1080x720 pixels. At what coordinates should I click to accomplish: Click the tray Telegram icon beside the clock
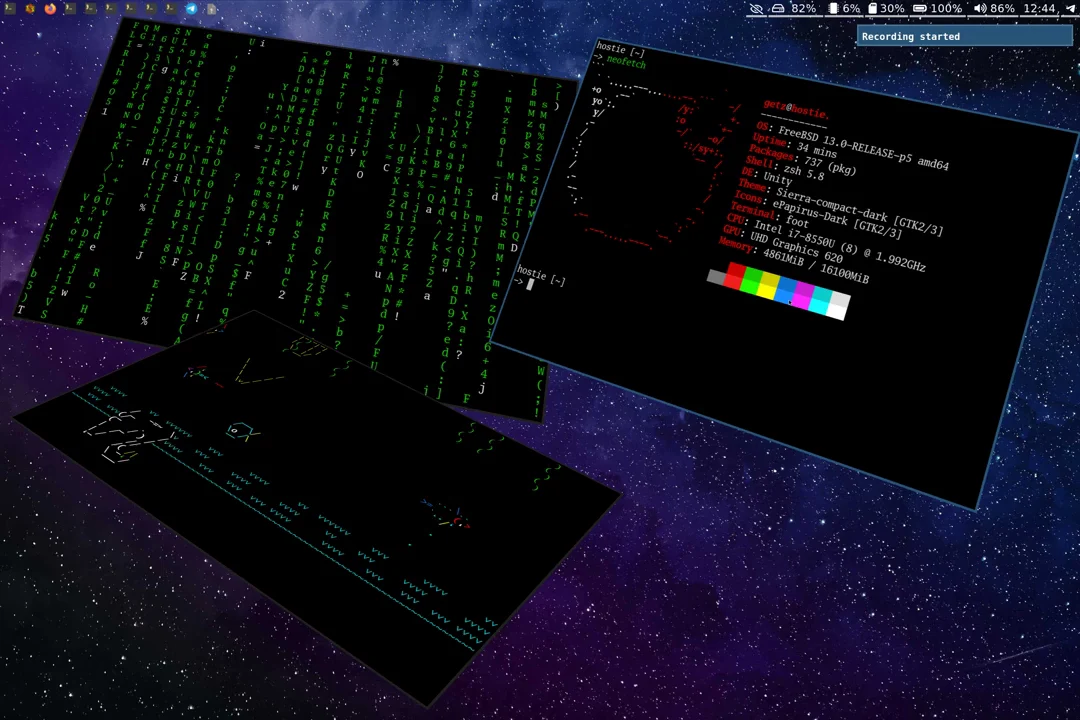click(1068, 9)
